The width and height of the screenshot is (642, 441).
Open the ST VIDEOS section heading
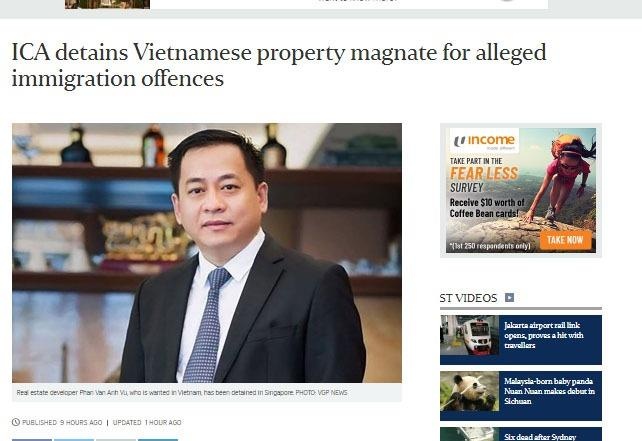pyautogui.click(x=468, y=298)
